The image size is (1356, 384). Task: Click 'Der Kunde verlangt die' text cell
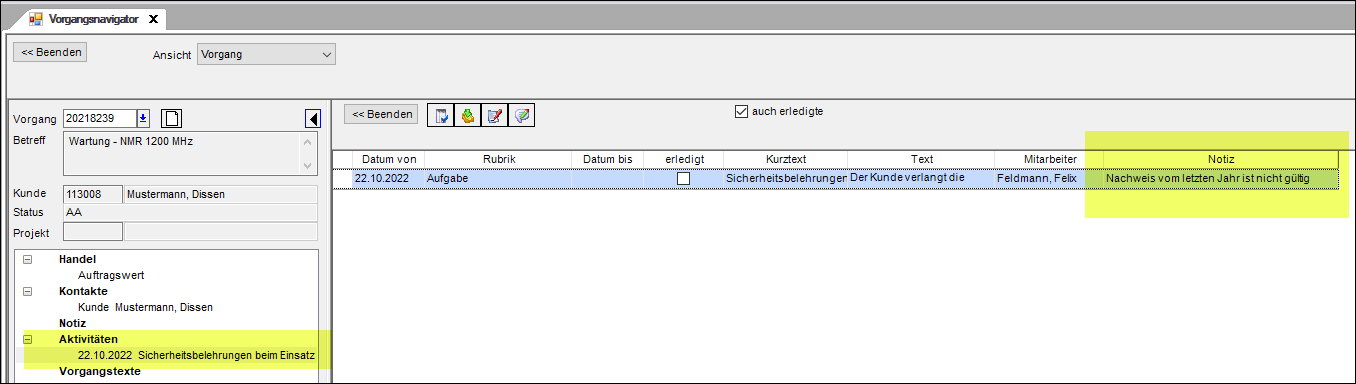pos(921,179)
